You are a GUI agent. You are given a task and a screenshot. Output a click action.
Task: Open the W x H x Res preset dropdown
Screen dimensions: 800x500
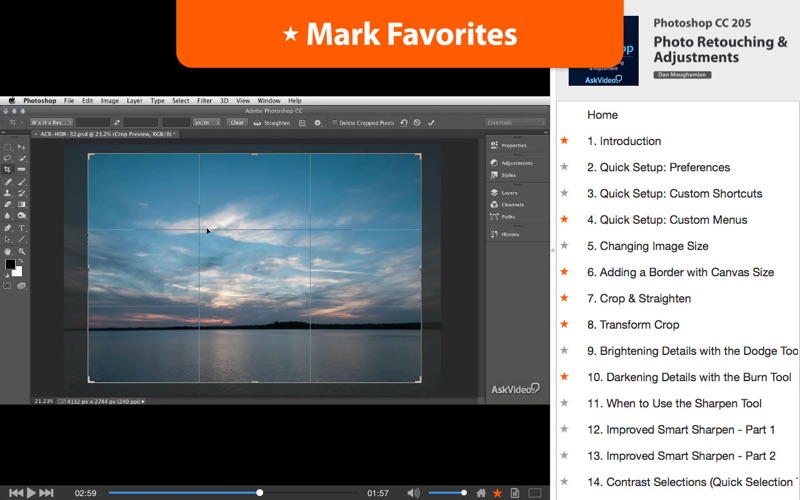pos(51,122)
